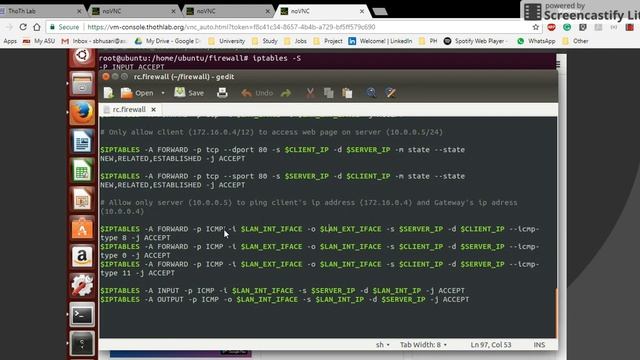Close the rc.firewall tab
Viewport: 640px width, 360px height.
153,109
